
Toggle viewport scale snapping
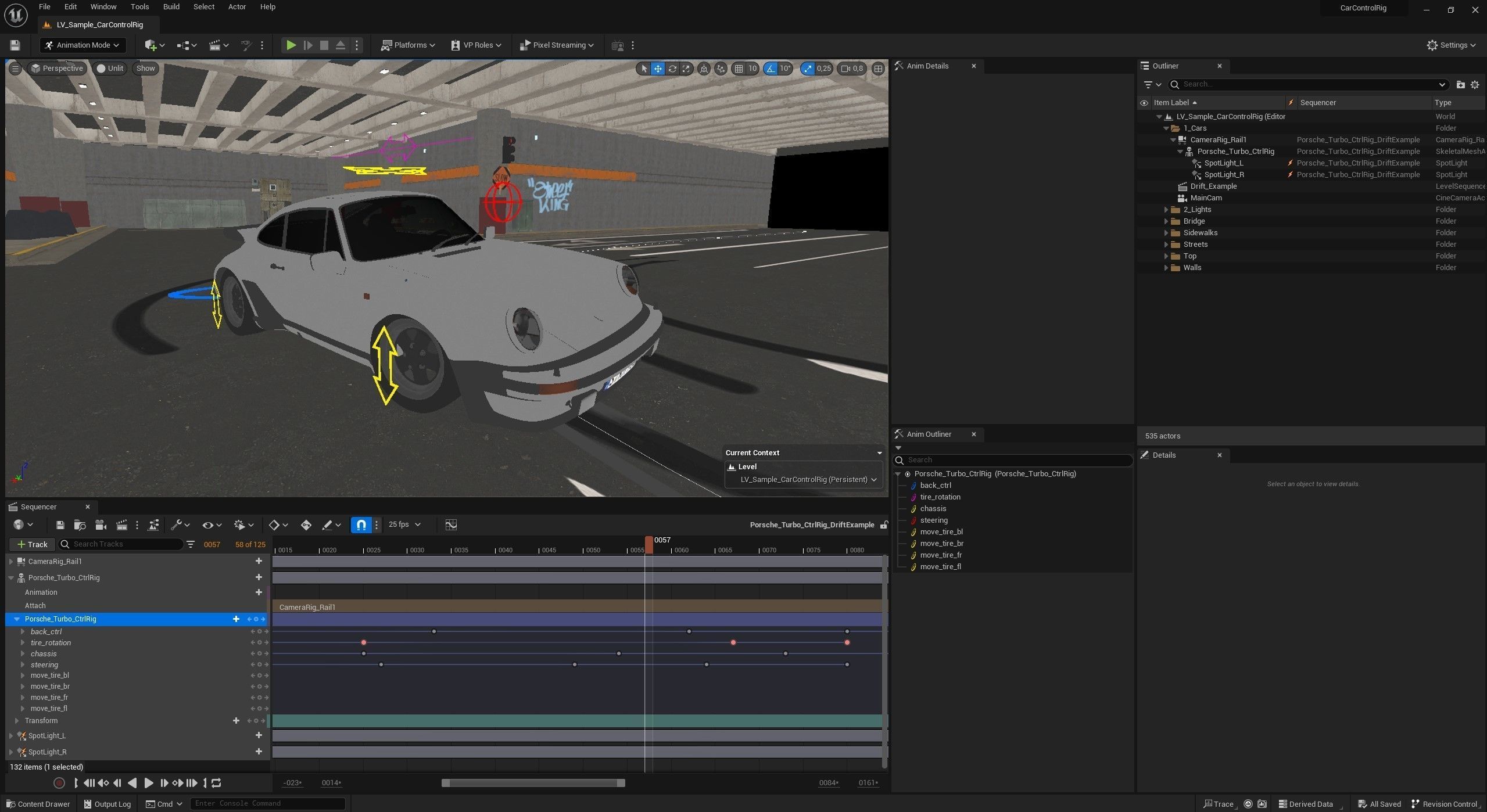point(808,69)
